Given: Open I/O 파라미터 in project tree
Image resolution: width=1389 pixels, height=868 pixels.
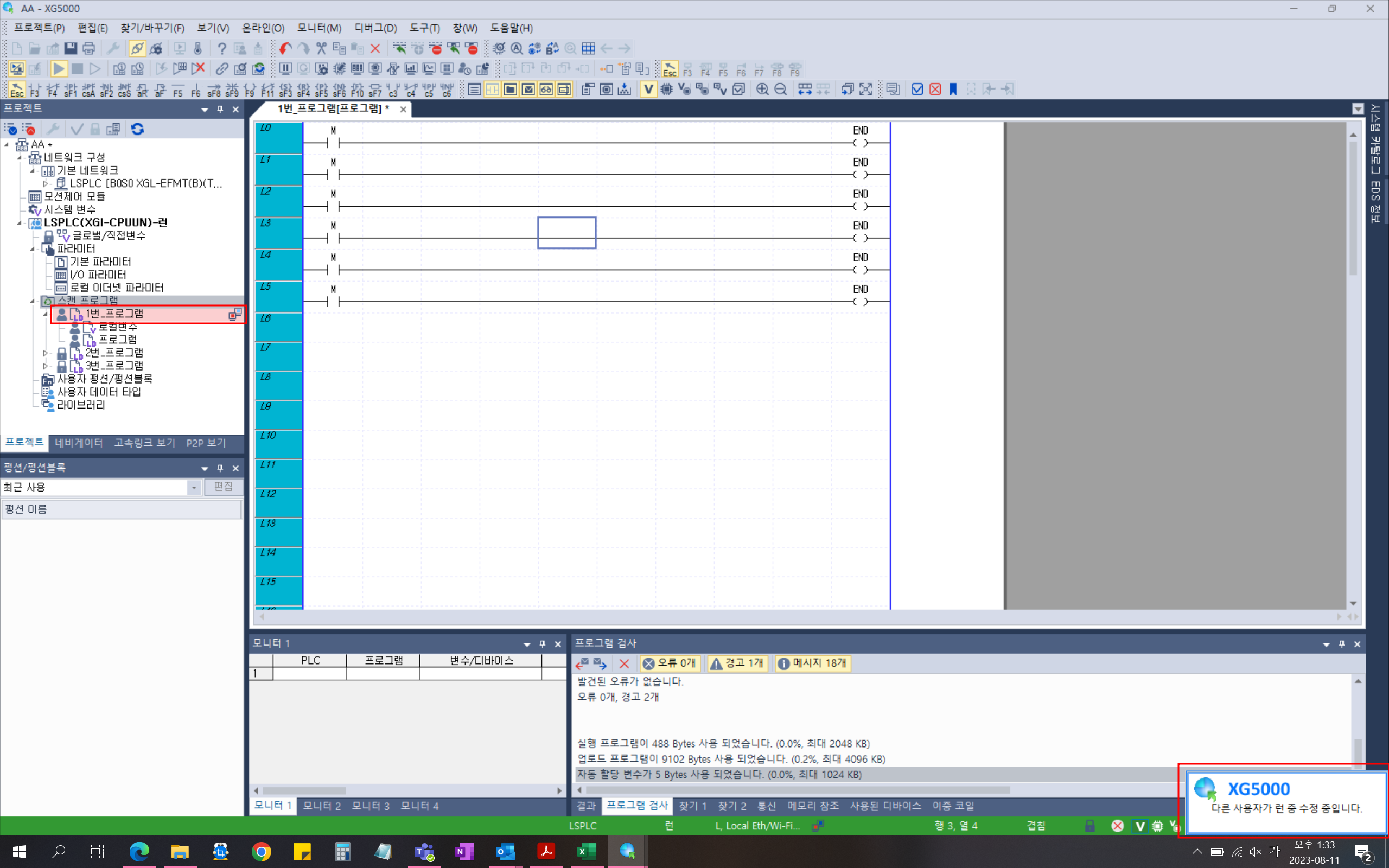Looking at the screenshot, I should point(98,275).
